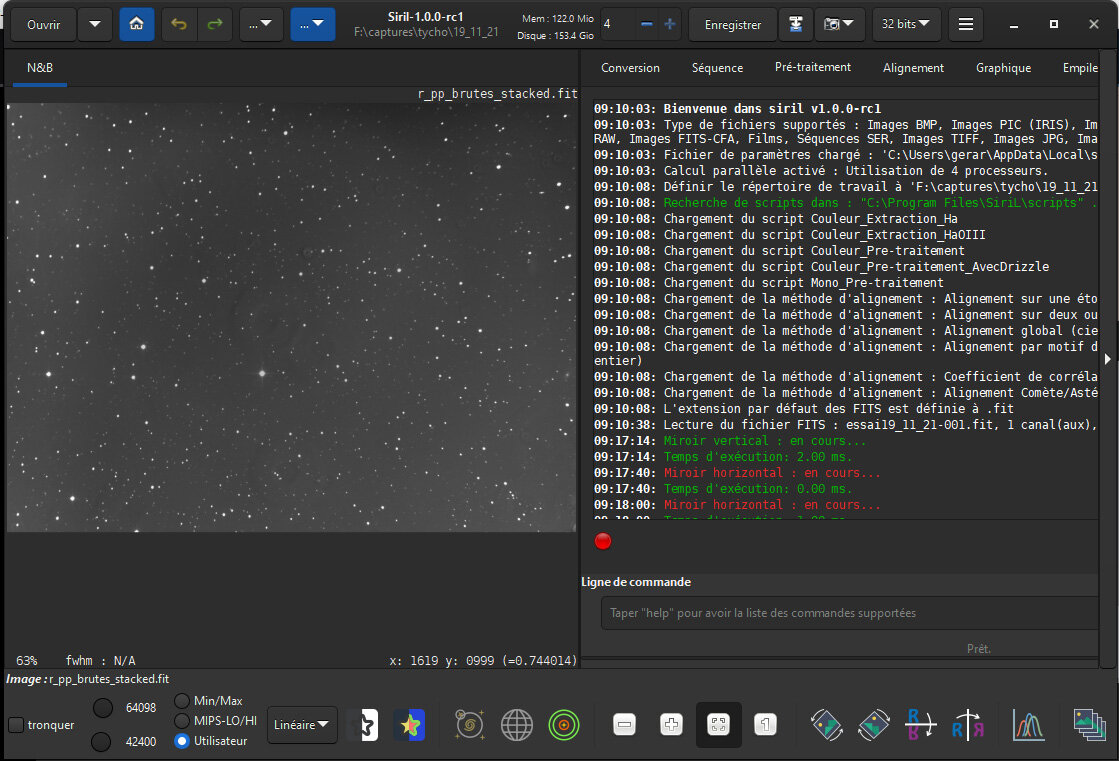Open the snapshot camera menu
The image size is (1119, 761).
(839, 24)
